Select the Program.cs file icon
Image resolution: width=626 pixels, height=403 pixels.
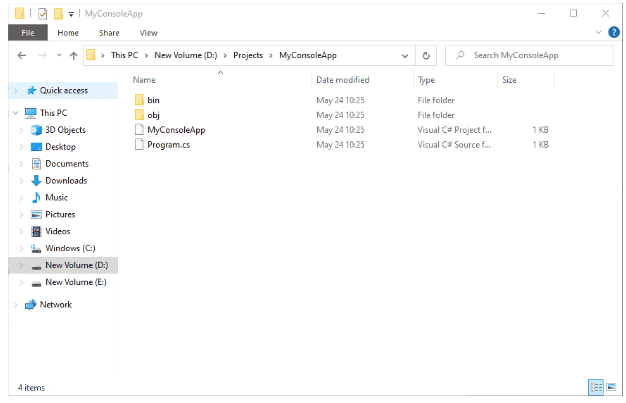[139, 144]
